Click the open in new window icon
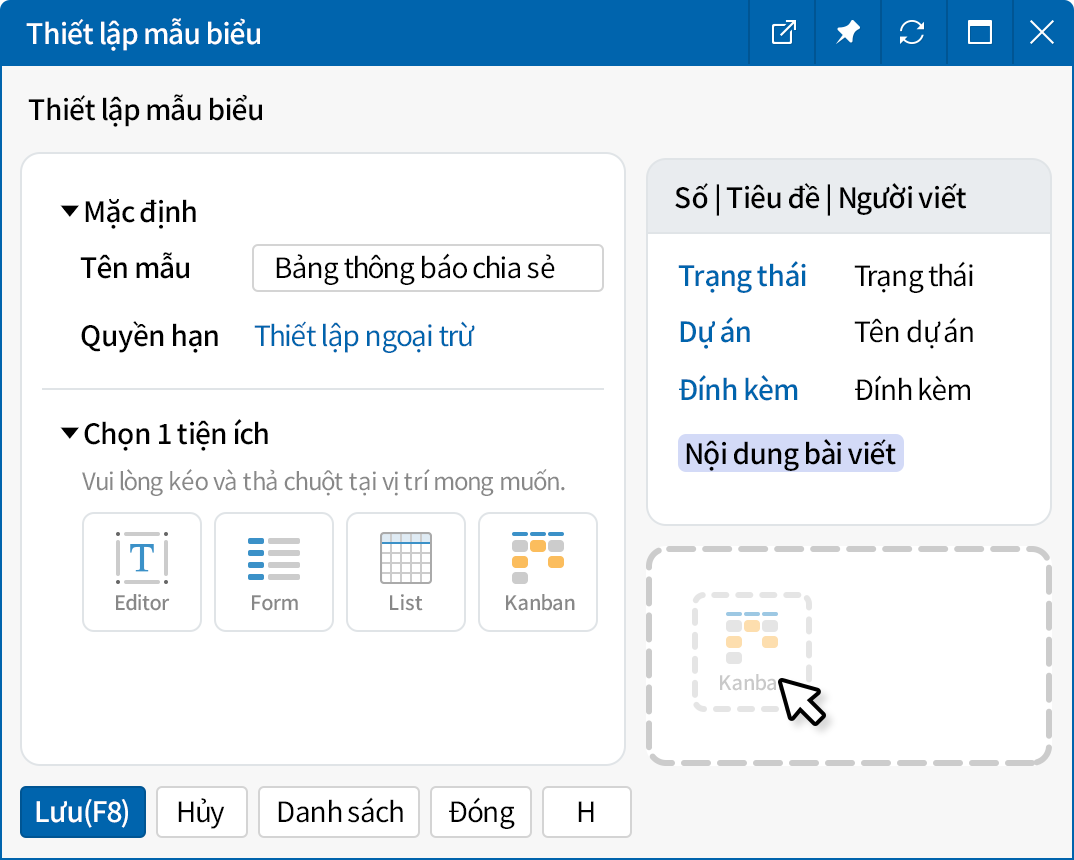The image size is (1074, 860). [x=783, y=33]
